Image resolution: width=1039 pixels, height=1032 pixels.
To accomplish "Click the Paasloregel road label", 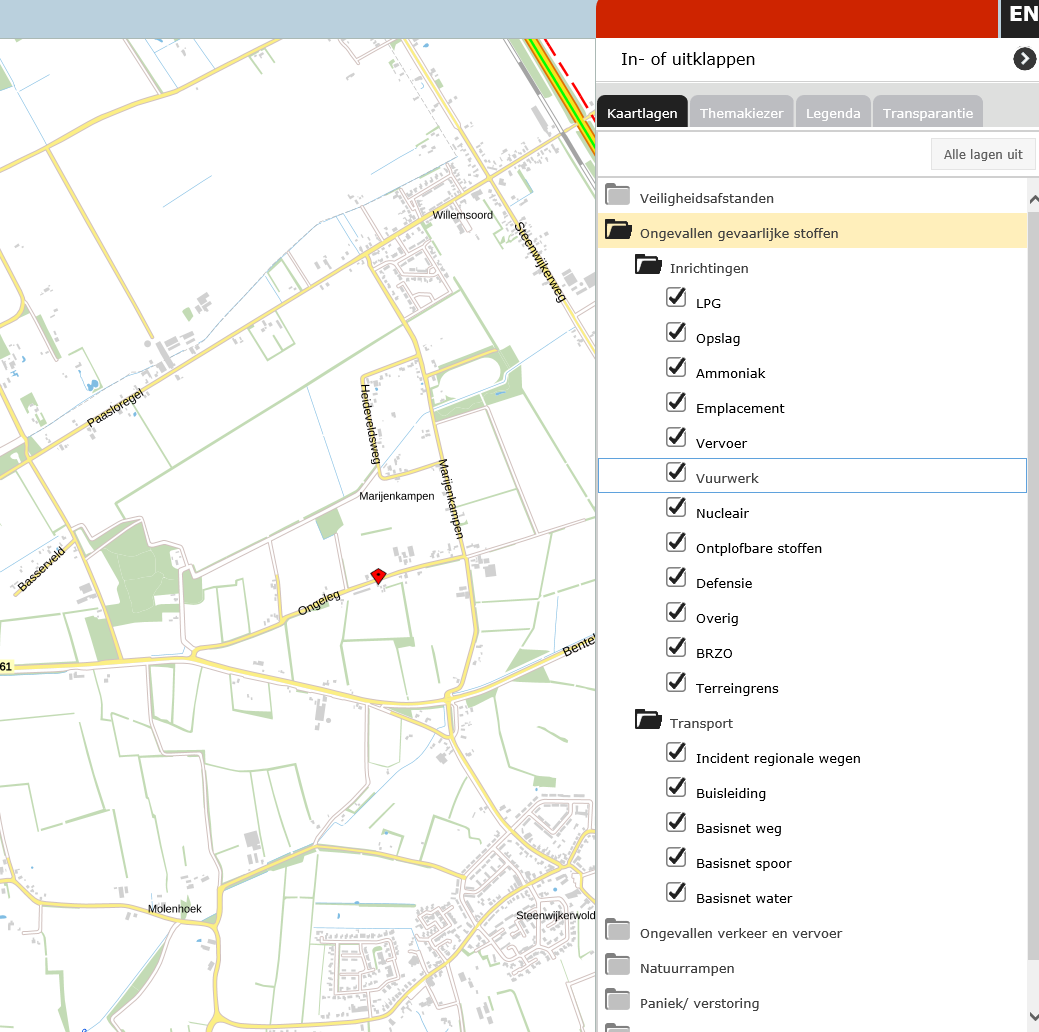I will pos(115,408).
